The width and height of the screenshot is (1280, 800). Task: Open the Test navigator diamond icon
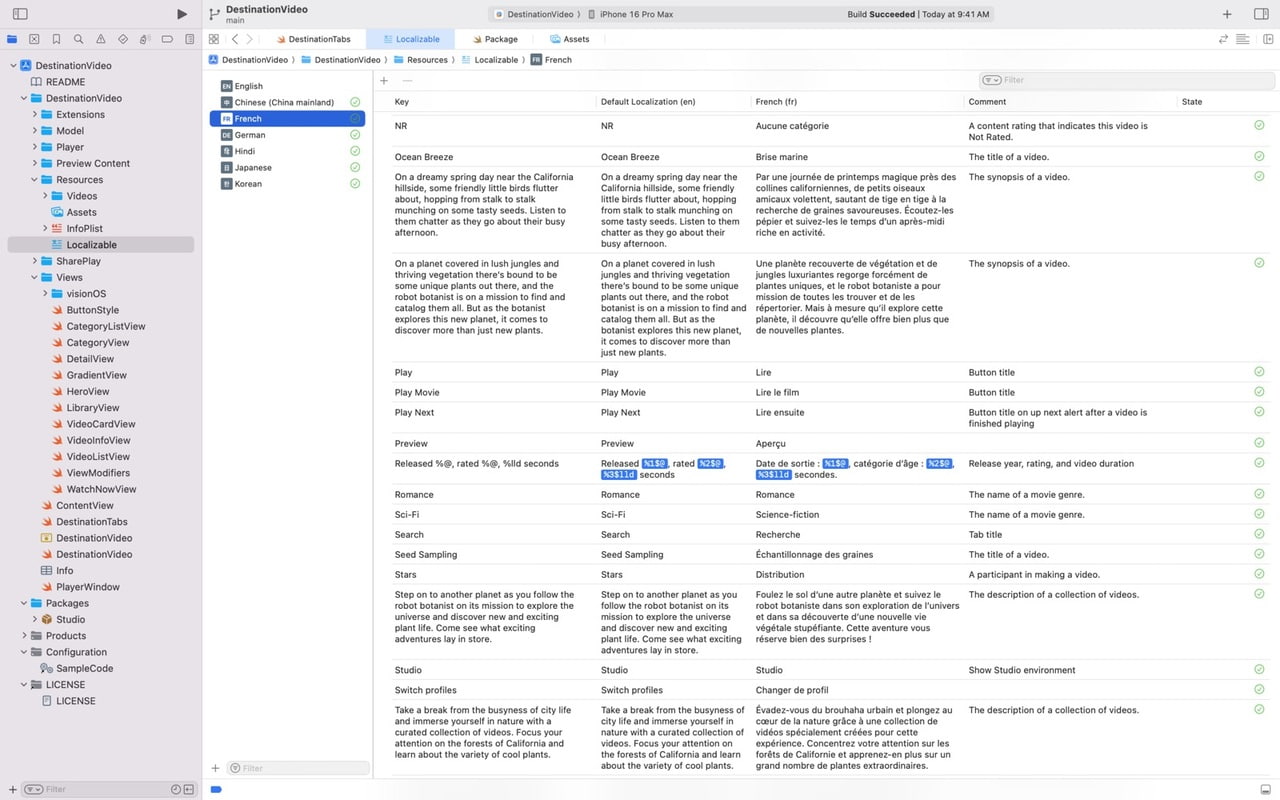pos(124,39)
